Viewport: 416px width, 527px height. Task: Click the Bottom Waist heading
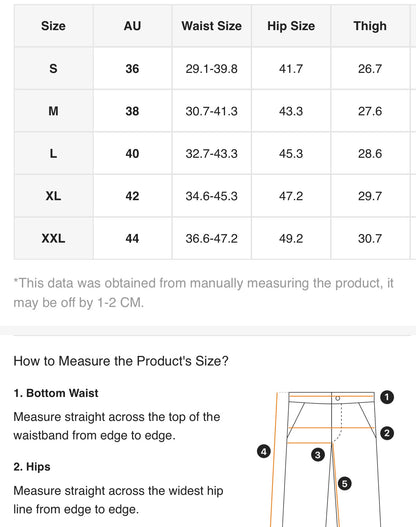pyautogui.click(x=56, y=393)
